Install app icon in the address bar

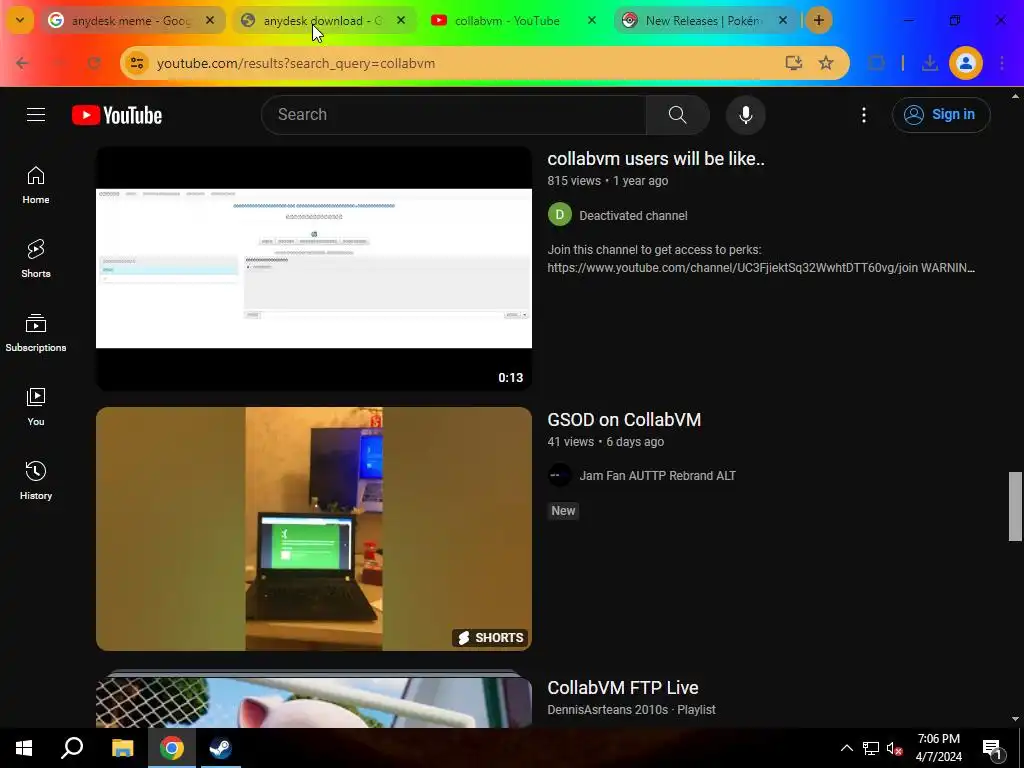[x=793, y=63]
